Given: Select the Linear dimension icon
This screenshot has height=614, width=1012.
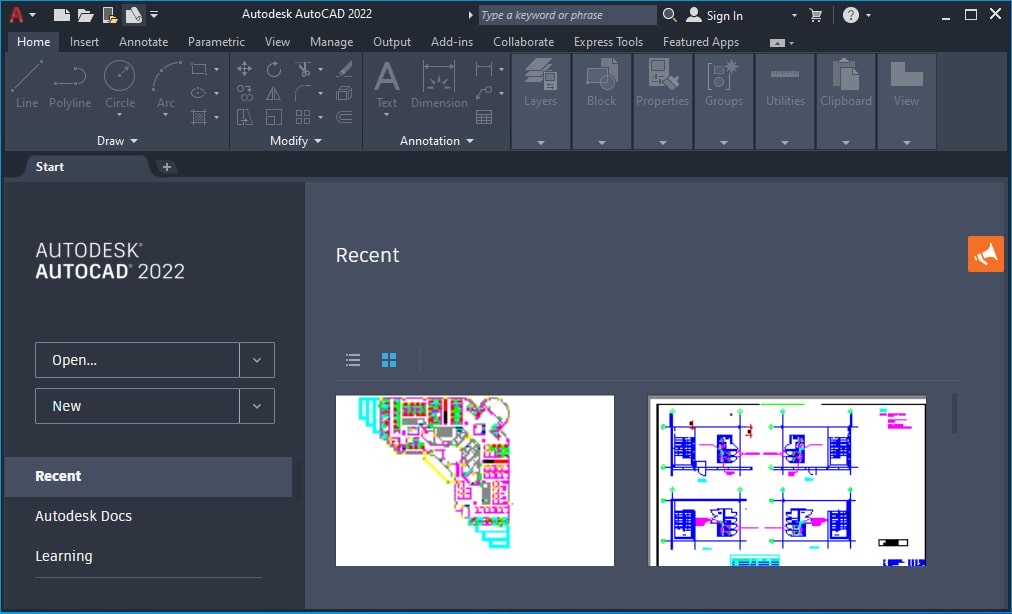Looking at the screenshot, I should pyautogui.click(x=483, y=68).
